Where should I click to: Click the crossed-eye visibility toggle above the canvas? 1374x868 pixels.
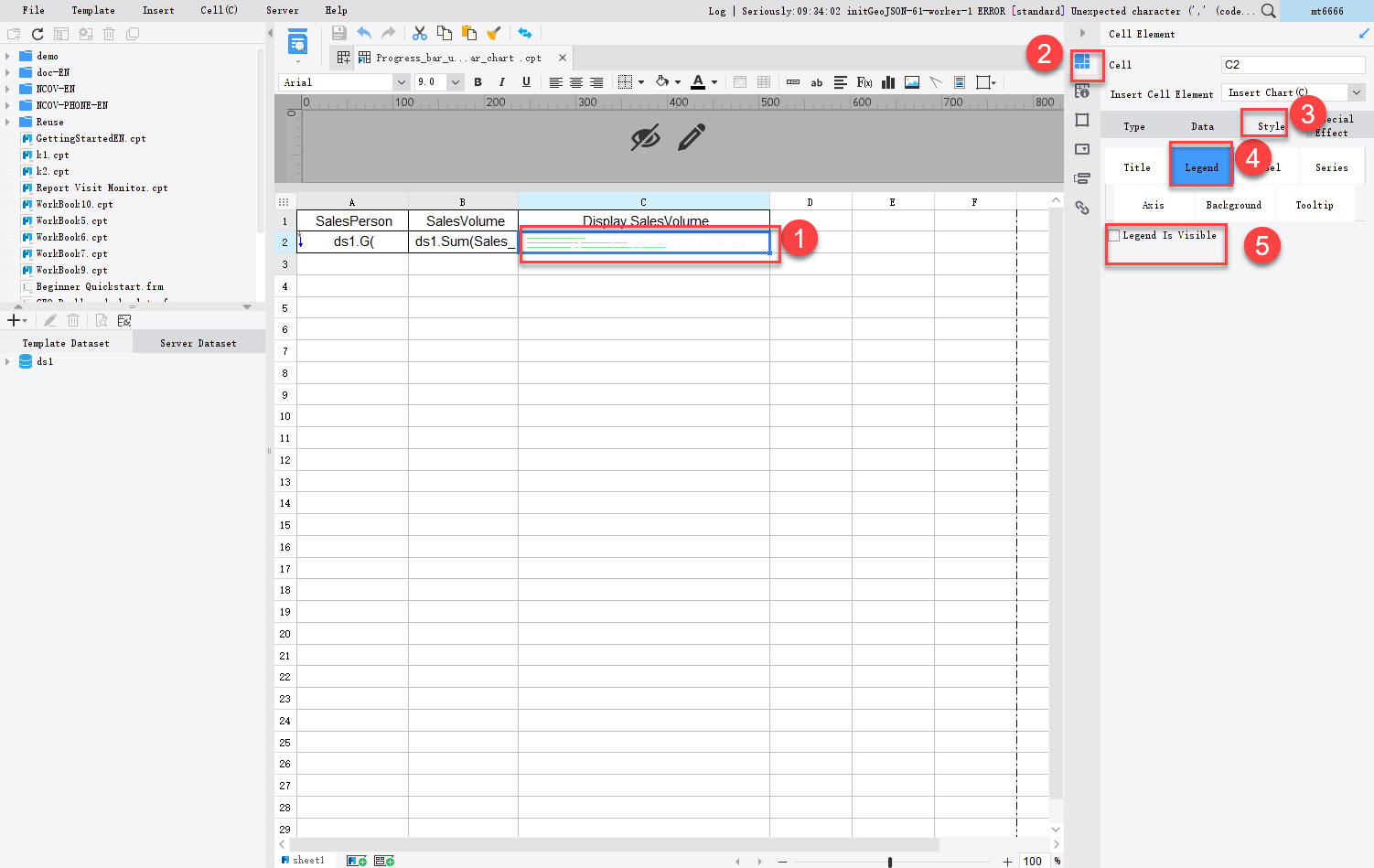click(x=645, y=137)
